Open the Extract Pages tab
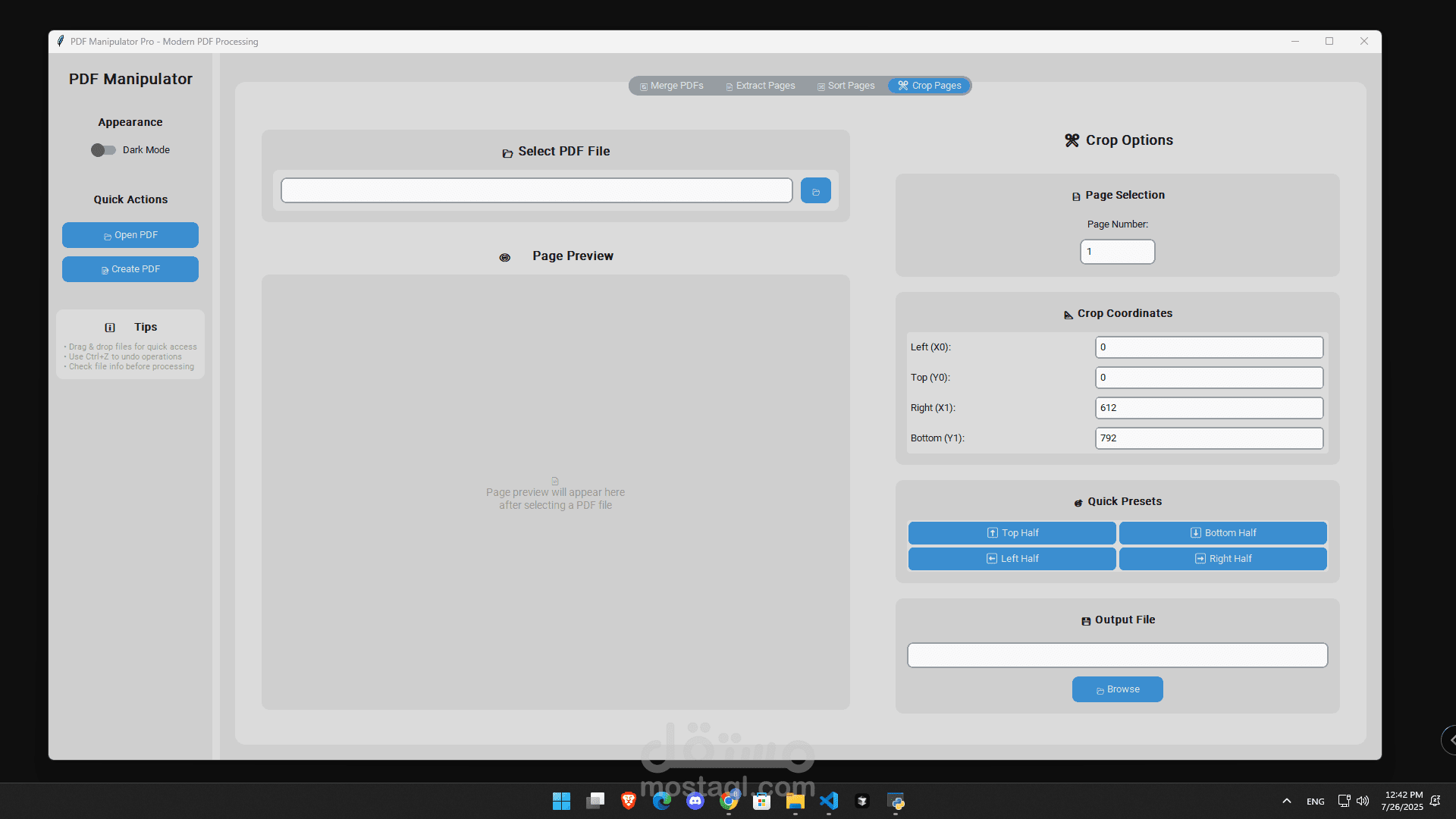This screenshot has width=1456, height=819. (x=761, y=86)
